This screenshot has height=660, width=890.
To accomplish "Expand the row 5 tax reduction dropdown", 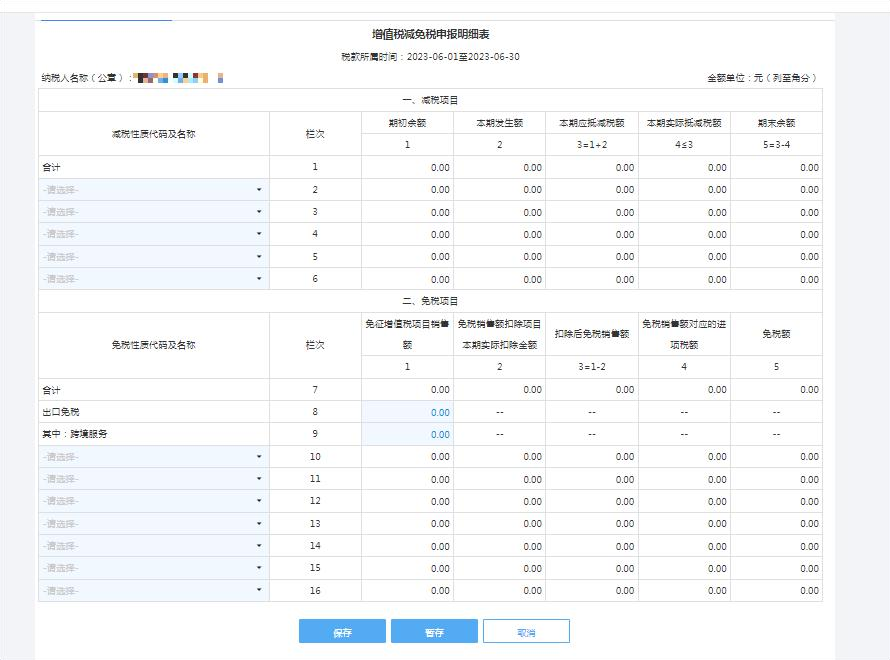I will pyautogui.click(x=154, y=257).
